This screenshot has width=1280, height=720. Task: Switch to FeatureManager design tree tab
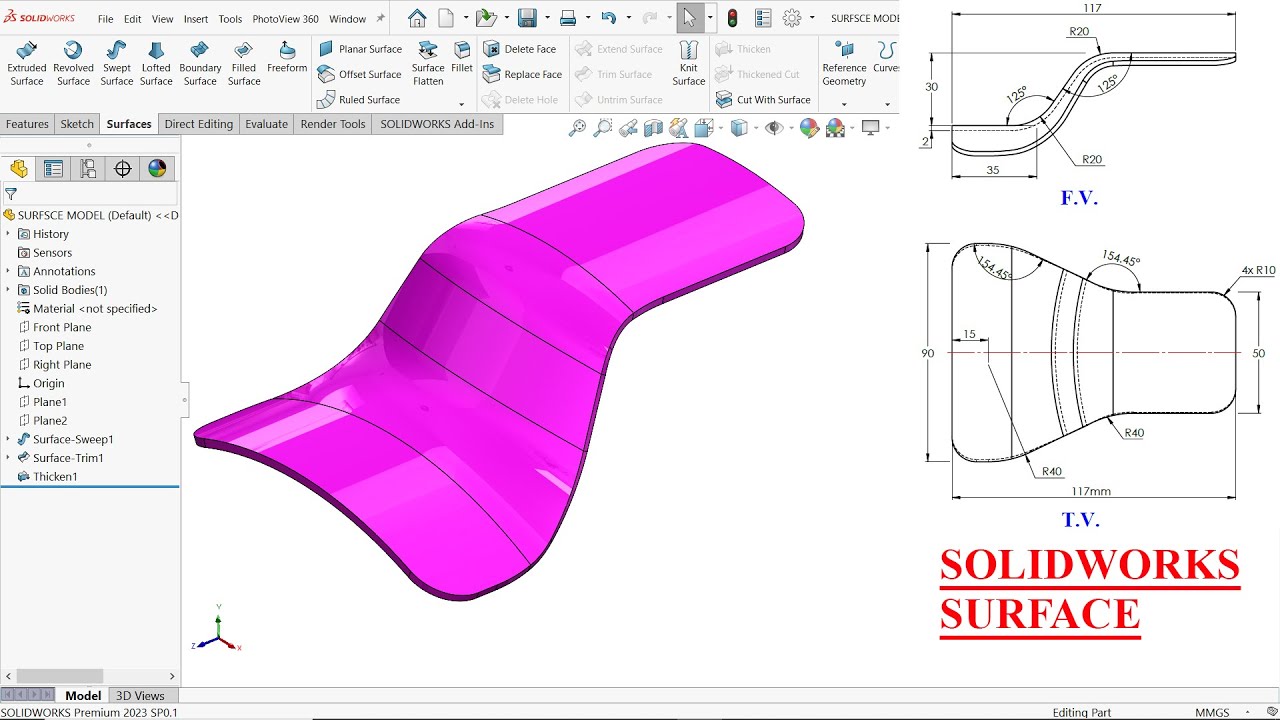click(x=19, y=169)
